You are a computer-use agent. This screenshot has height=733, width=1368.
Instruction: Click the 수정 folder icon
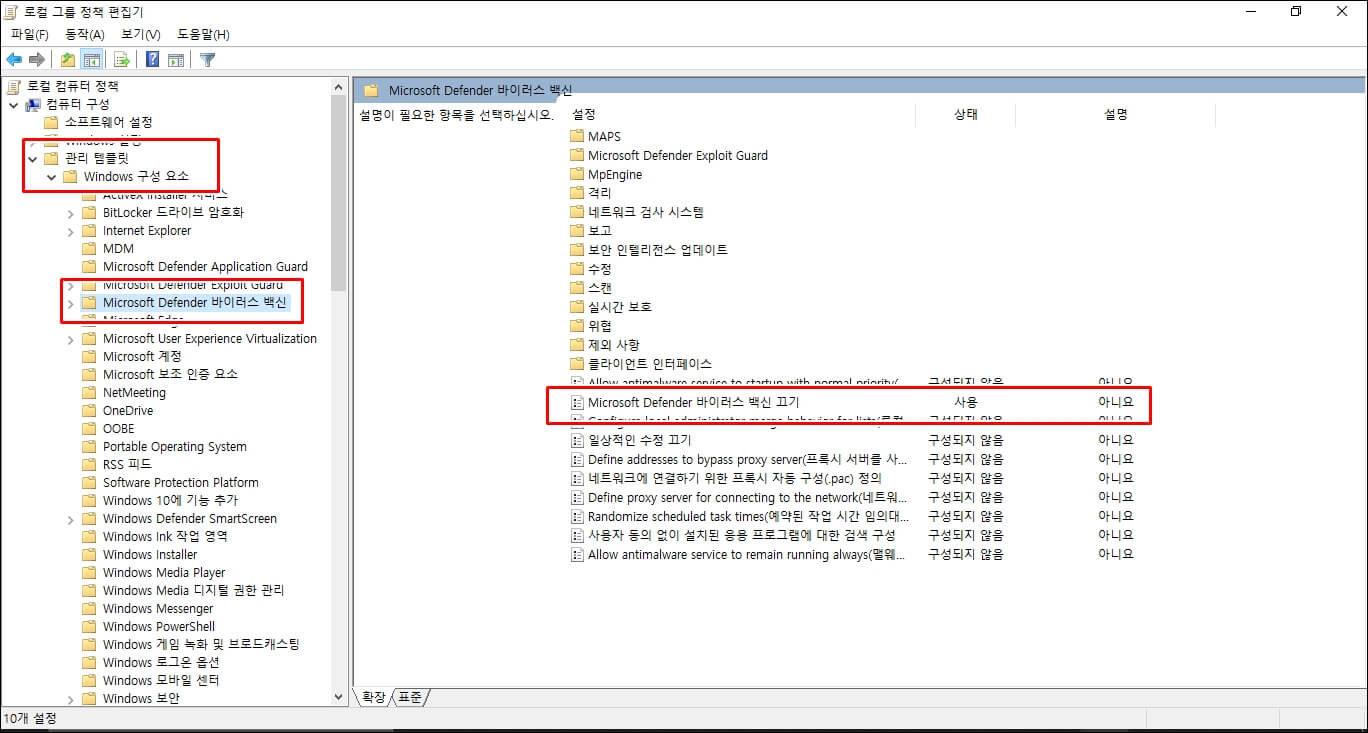(576, 269)
